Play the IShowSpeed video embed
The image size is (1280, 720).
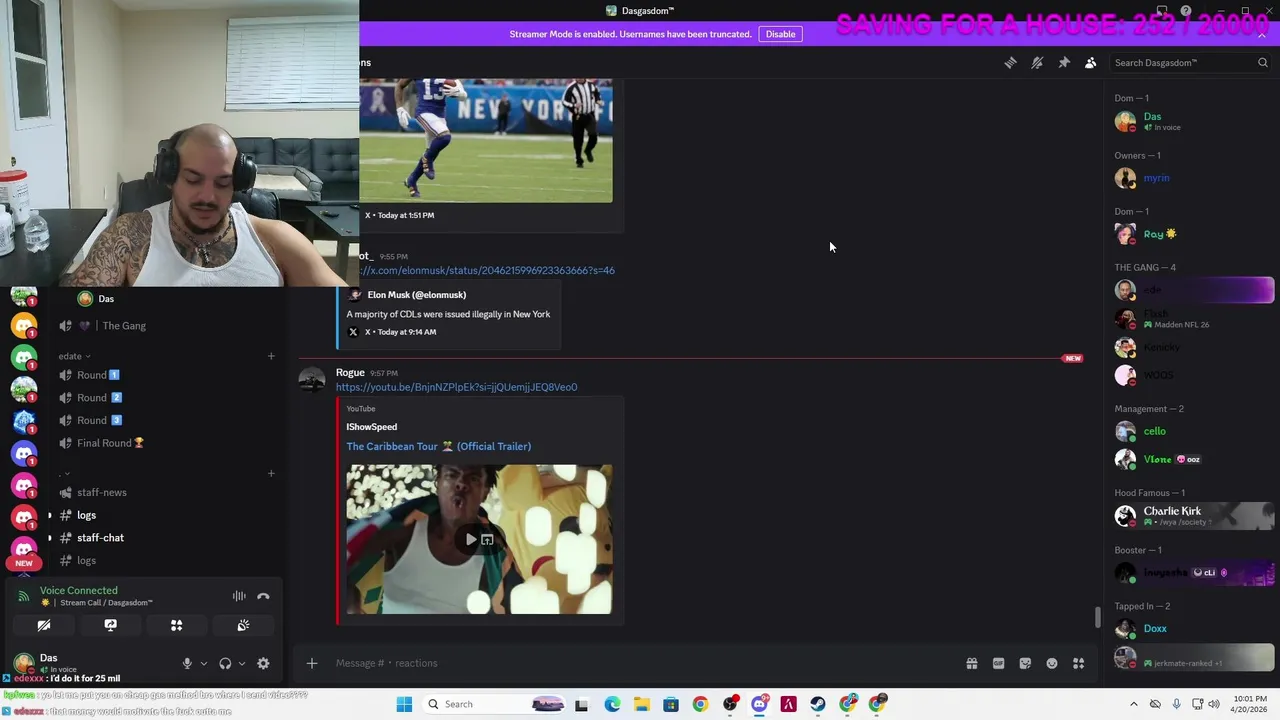471,539
